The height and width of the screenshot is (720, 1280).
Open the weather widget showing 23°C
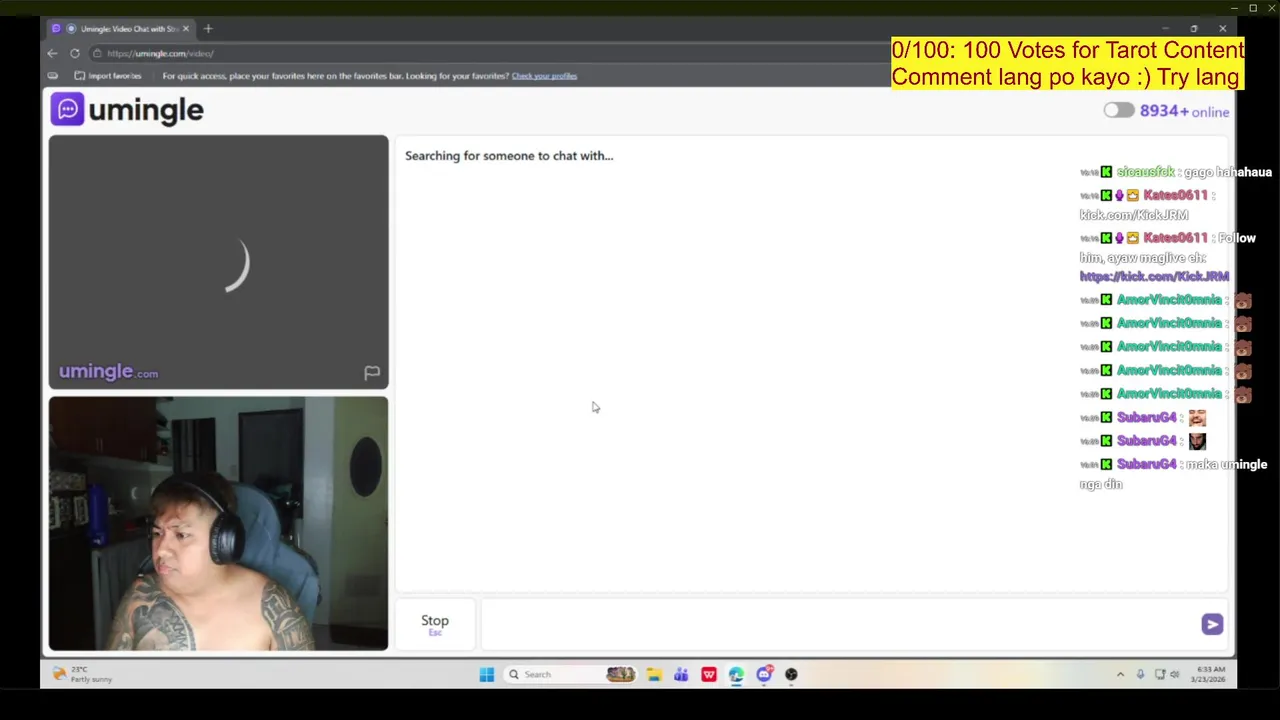[82, 674]
